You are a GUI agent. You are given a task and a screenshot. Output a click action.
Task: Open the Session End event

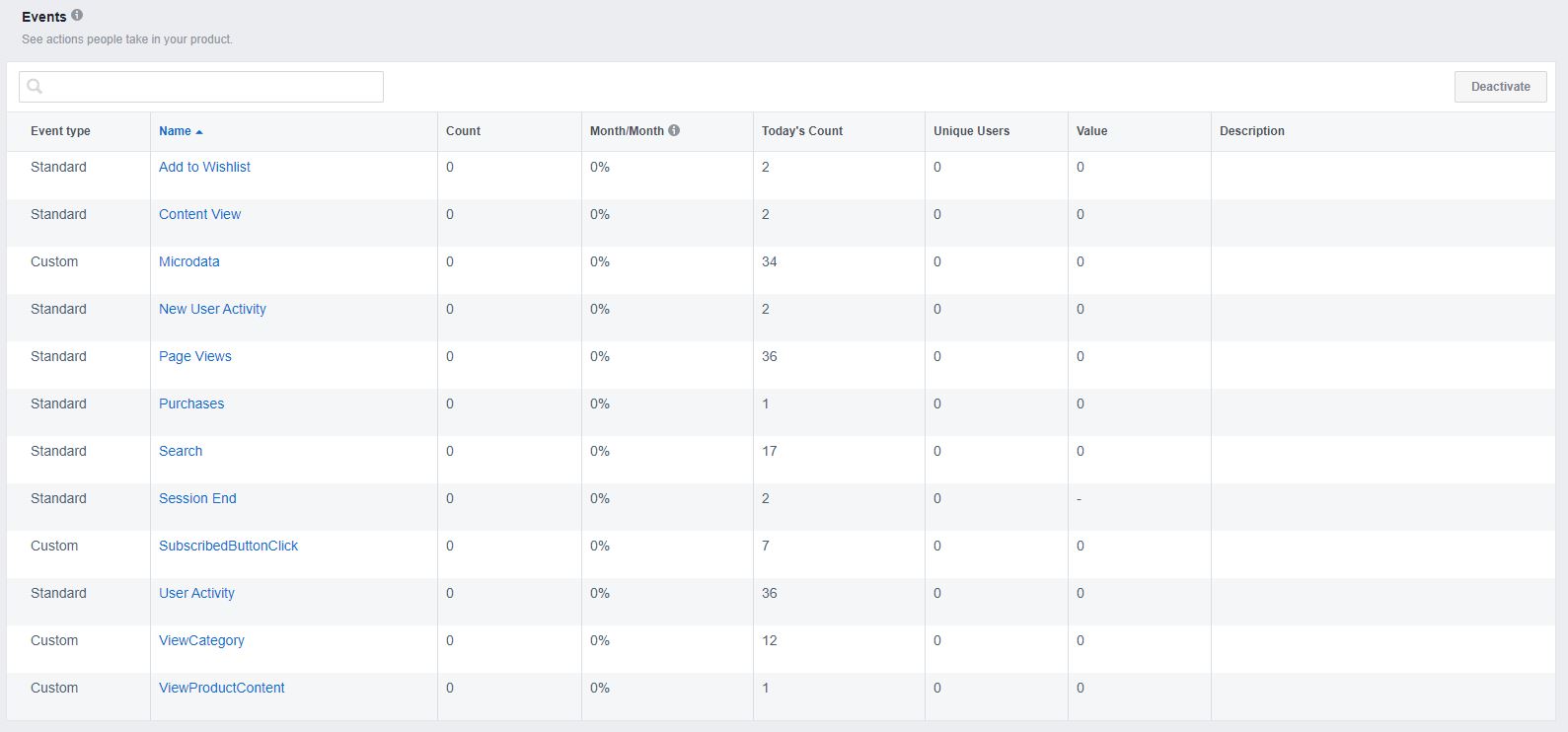(x=197, y=498)
